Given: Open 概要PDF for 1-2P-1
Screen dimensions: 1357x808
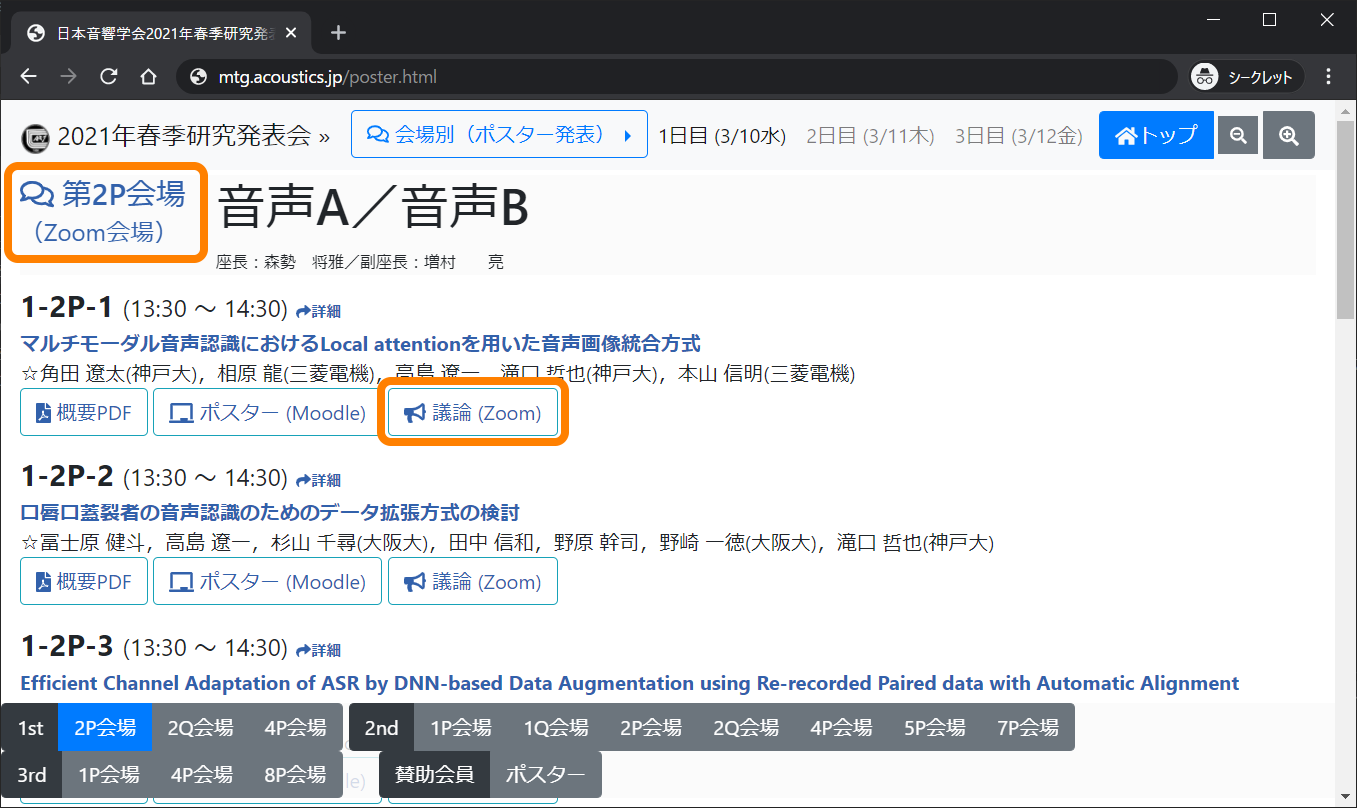Looking at the screenshot, I should 84,413.
